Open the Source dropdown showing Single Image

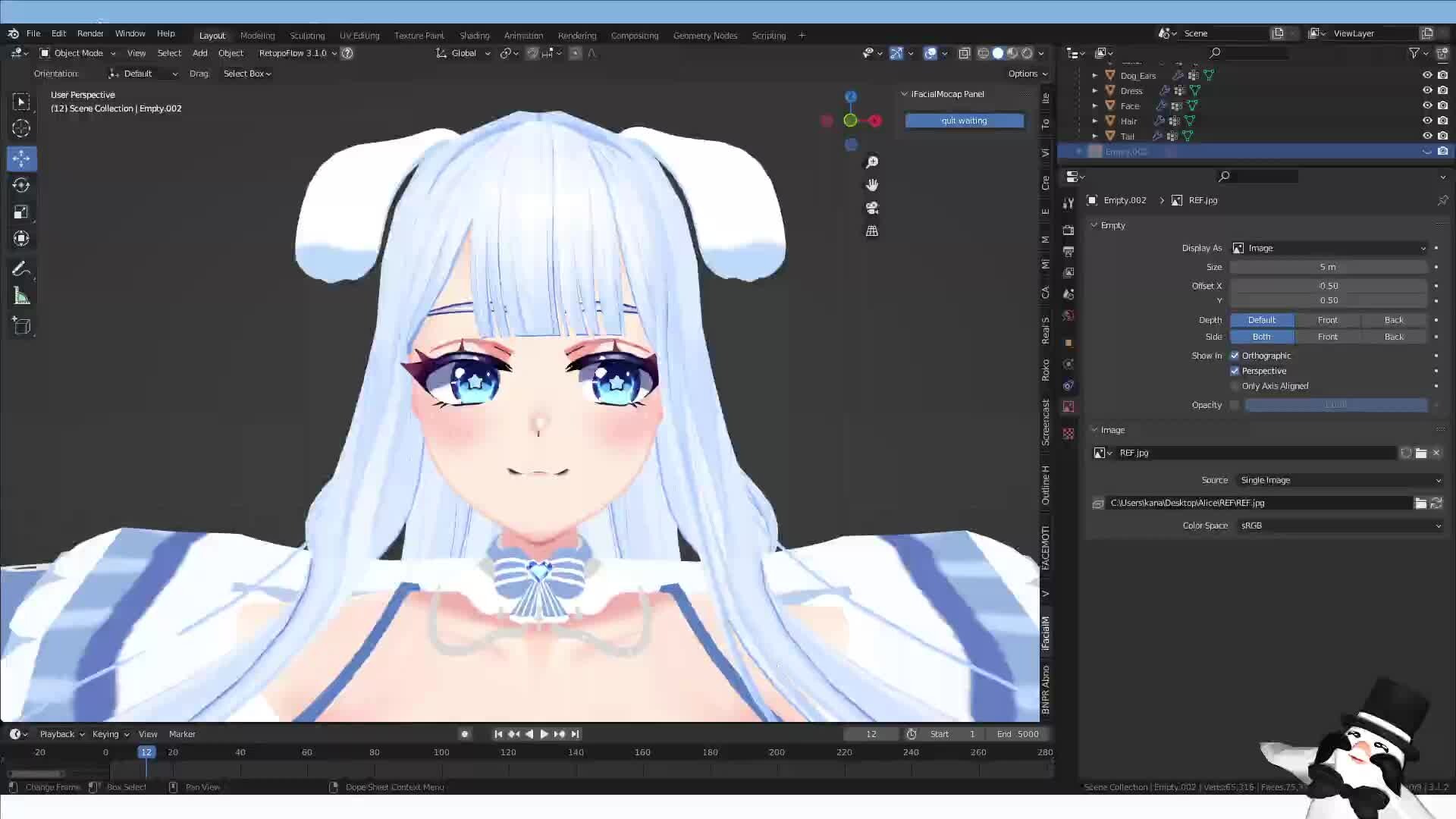(1338, 480)
